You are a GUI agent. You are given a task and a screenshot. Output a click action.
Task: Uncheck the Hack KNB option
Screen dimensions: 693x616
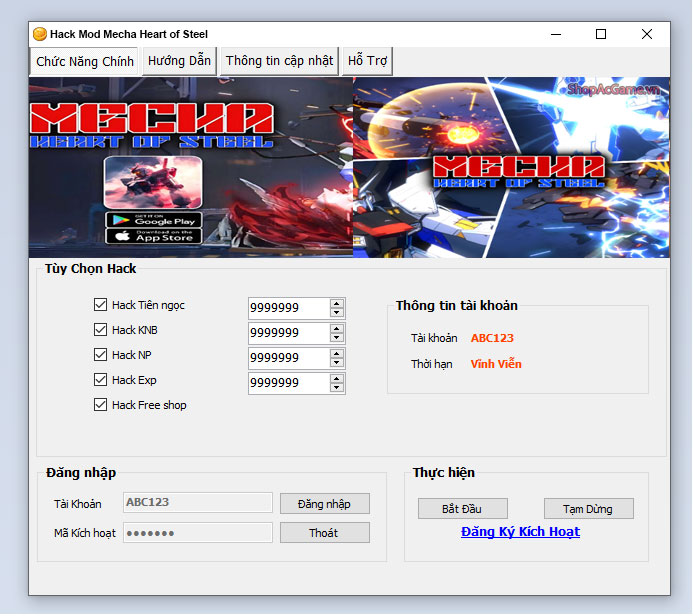coord(100,330)
